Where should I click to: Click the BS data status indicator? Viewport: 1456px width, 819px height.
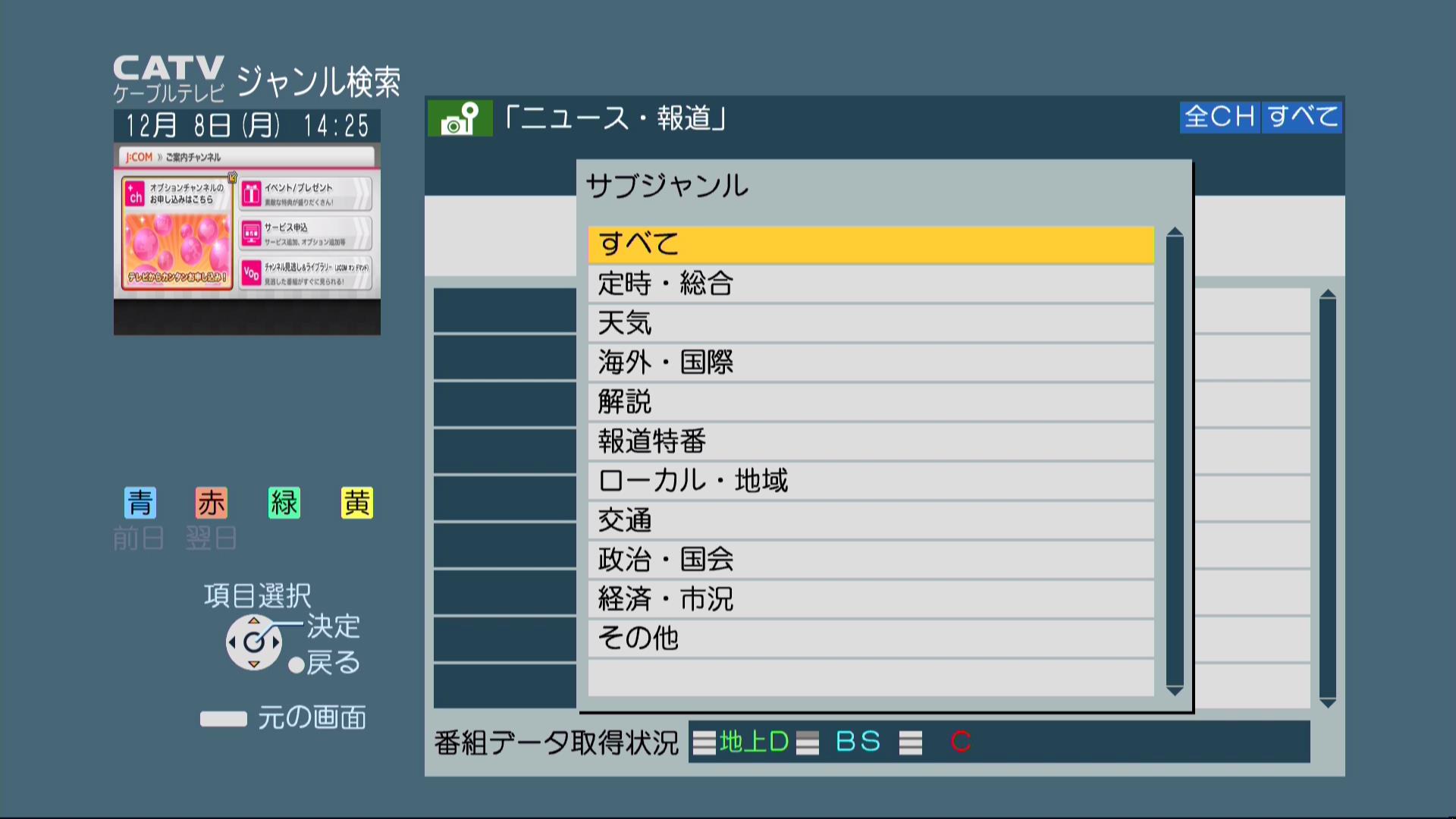tap(858, 742)
